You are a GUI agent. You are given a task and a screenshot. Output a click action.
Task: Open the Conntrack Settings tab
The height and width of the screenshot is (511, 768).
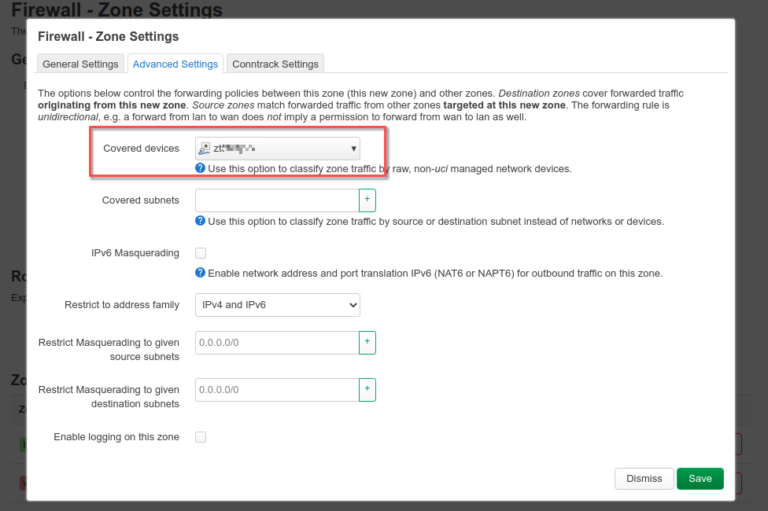point(275,64)
